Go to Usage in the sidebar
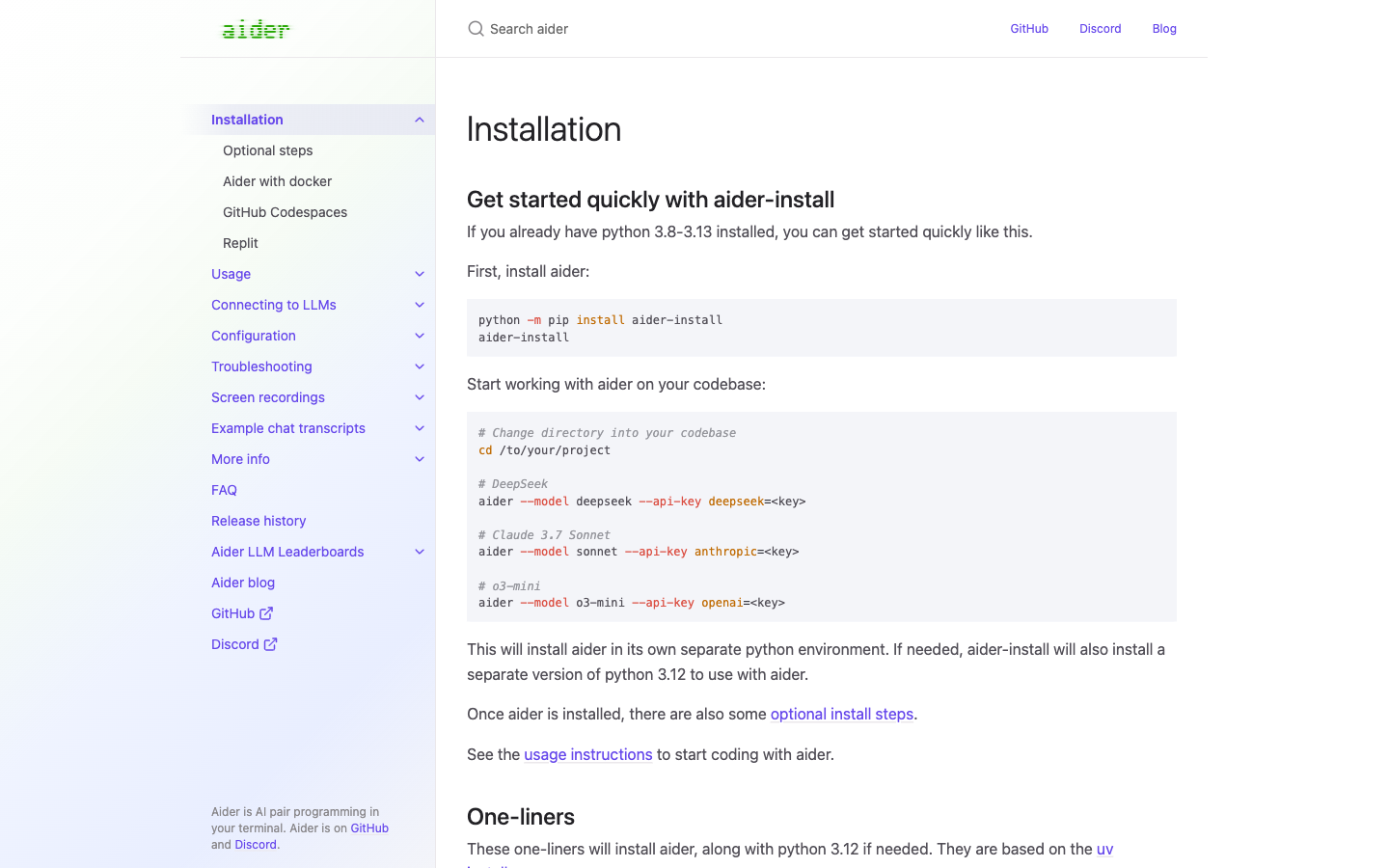Image resolution: width=1389 pixels, height=868 pixels. pos(231,274)
